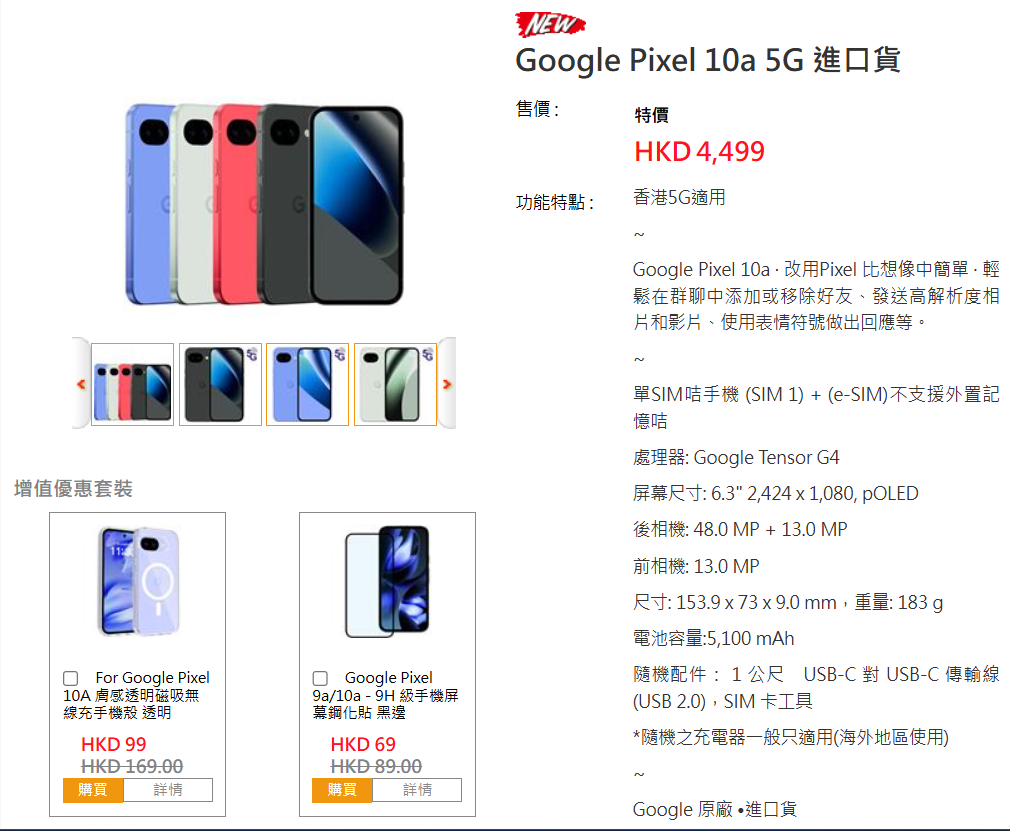1010x831 pixels.
Task: Click the right carousel arrow for thumbnails
Action: point(447,384)
